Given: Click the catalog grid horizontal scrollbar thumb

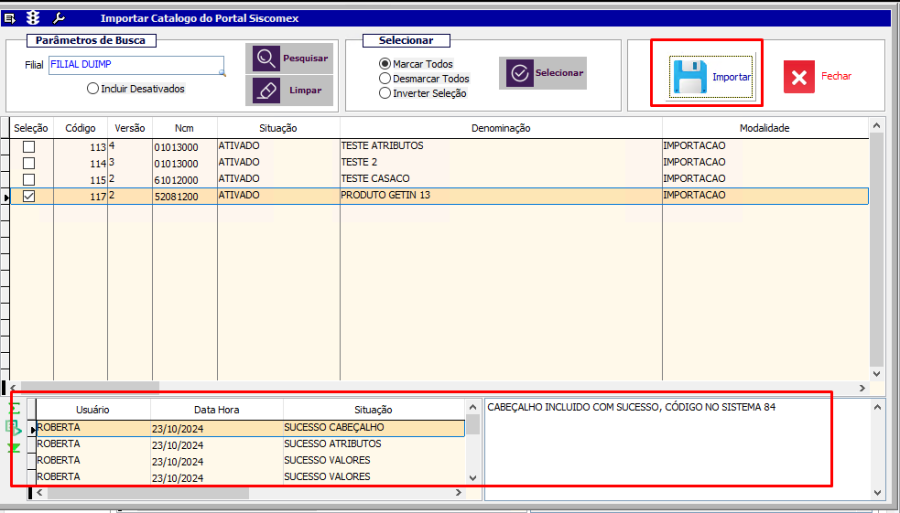Looking at the screenshot, I should 88,386.
